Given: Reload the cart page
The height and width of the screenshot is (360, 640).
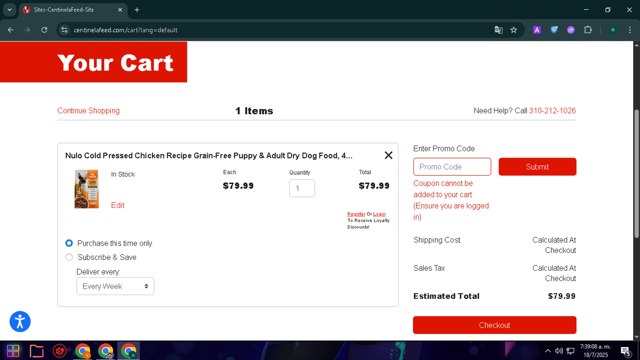Looking at the screenshot, I should pyautogui.click(x=44, y=30).
